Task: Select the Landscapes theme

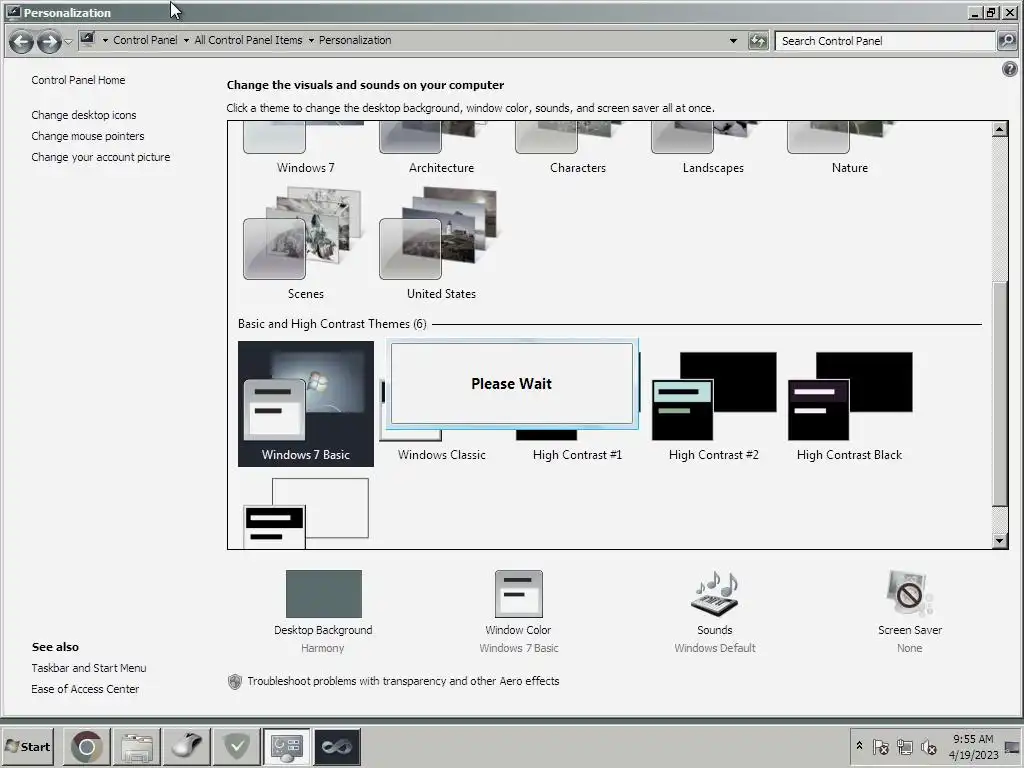Action: click(x=713, y=150)
